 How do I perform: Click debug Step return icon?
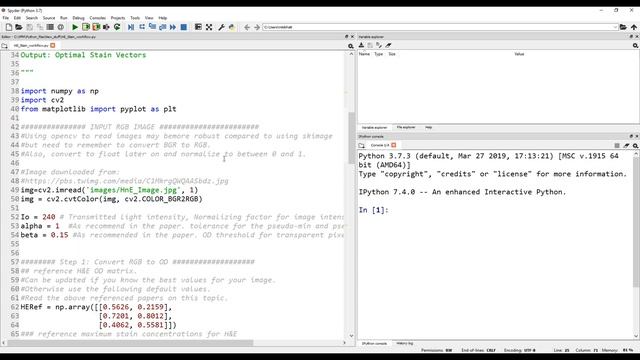(162, 27)
